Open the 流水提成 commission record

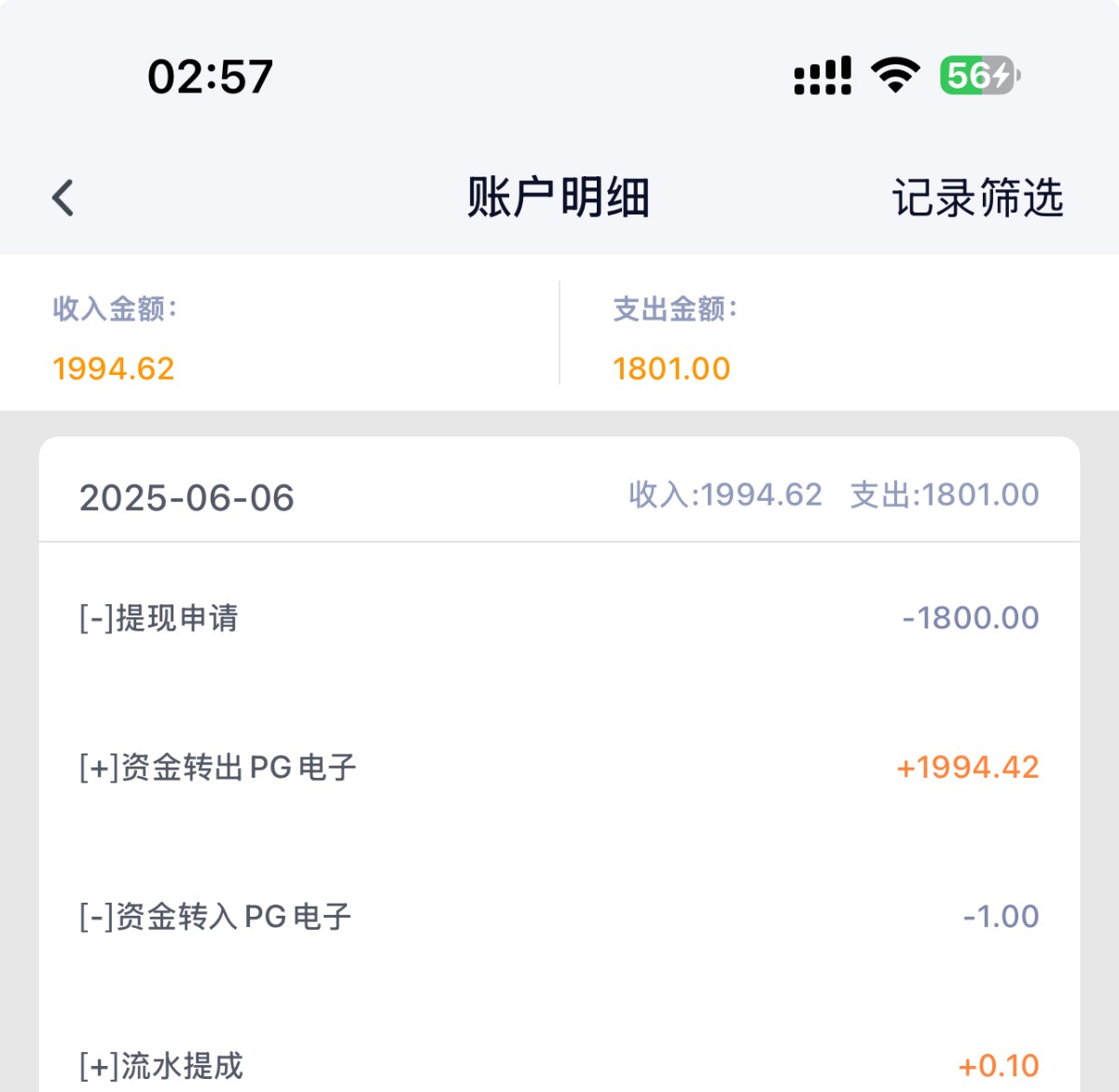tap(160, 1065)
